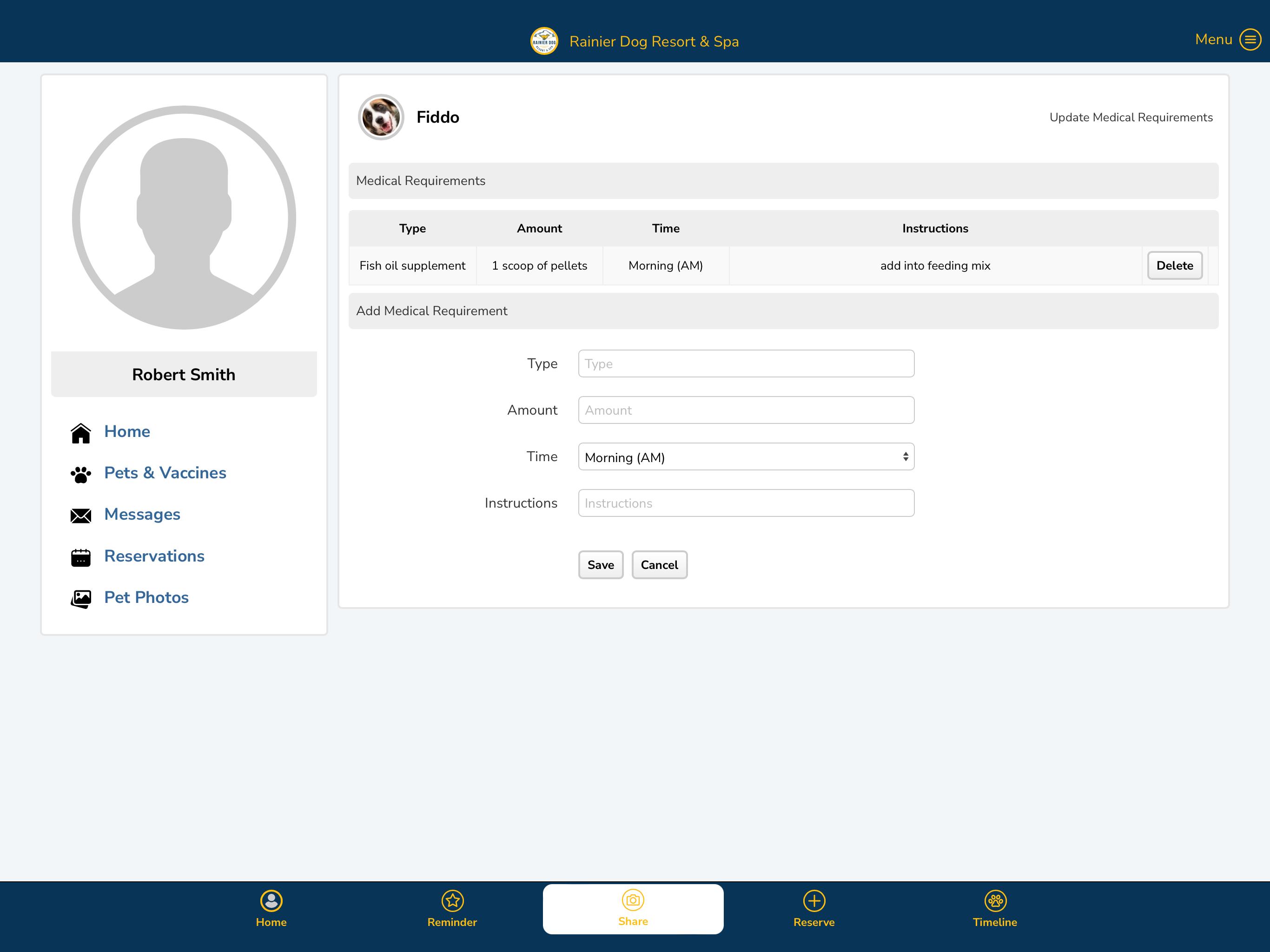Tap the Reminder star icon
Viewport: 1270px width, 952px height.
point(452,900)
